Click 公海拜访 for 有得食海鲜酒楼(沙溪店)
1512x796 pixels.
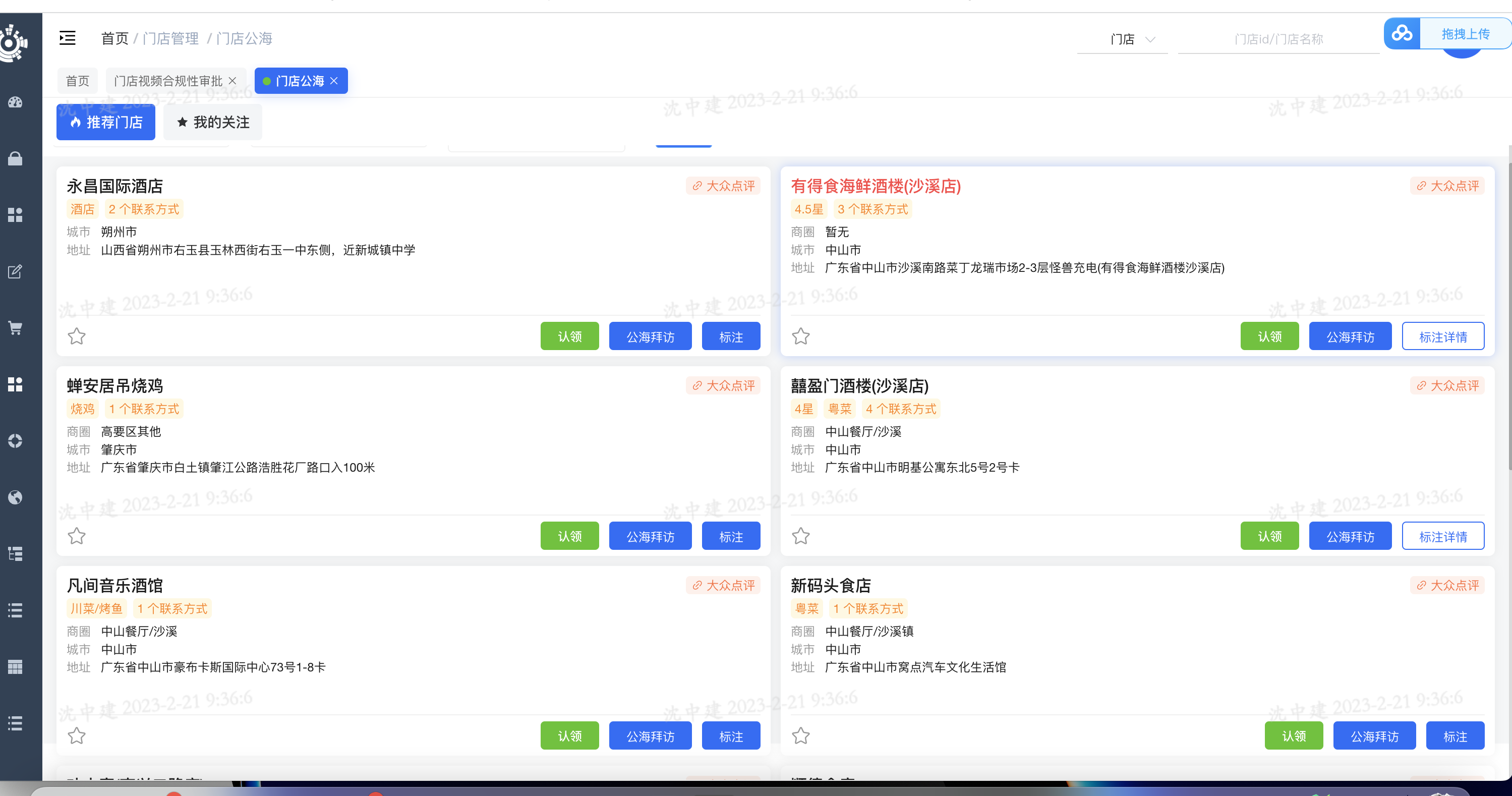click(1350, 336)
